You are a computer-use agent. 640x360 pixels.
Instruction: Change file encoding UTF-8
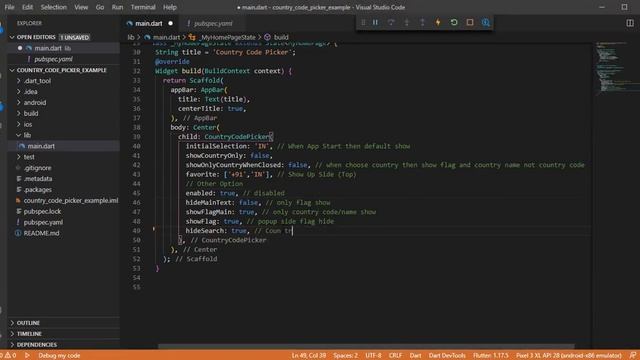pyautogui.click(x=373, y=356)
